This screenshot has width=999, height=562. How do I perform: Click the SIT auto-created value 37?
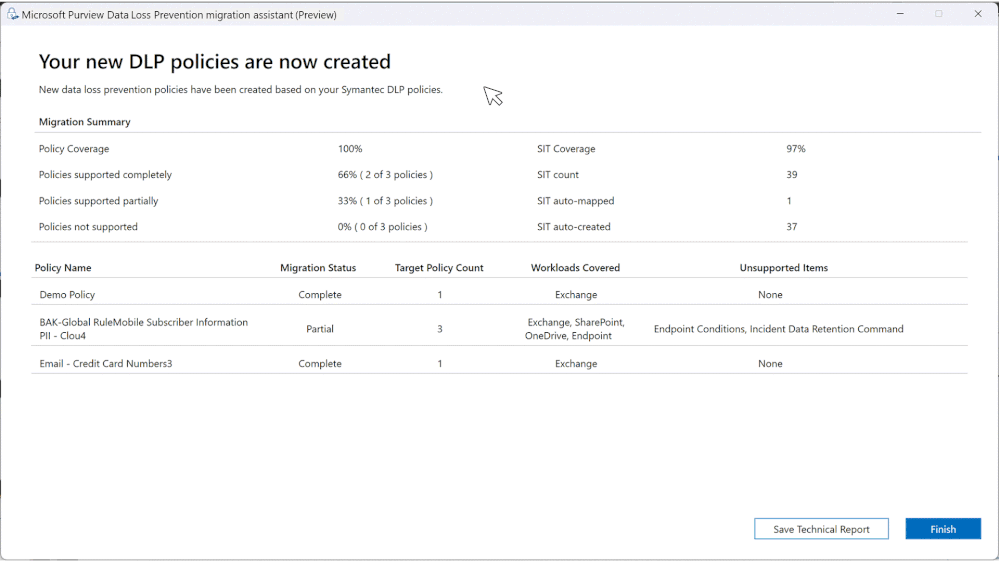point(791,227)
